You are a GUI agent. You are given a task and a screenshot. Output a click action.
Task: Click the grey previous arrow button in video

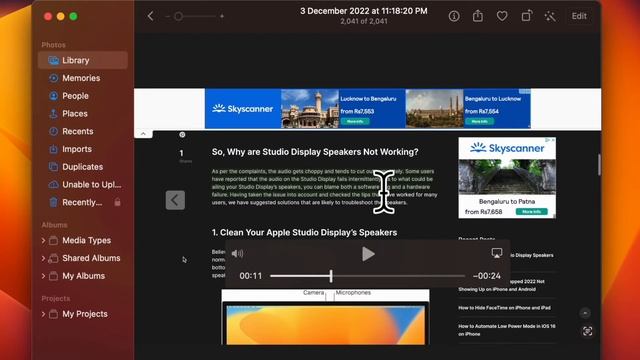tap(175, 200)
